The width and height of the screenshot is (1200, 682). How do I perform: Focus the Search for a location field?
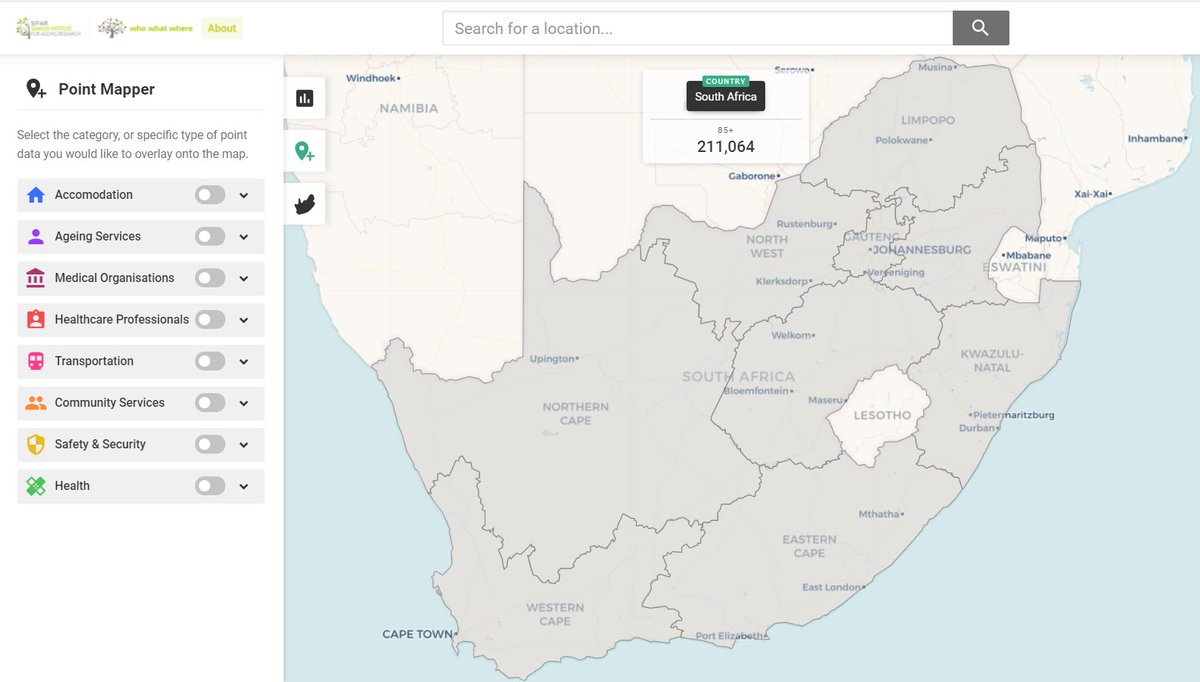pos(698,28)
